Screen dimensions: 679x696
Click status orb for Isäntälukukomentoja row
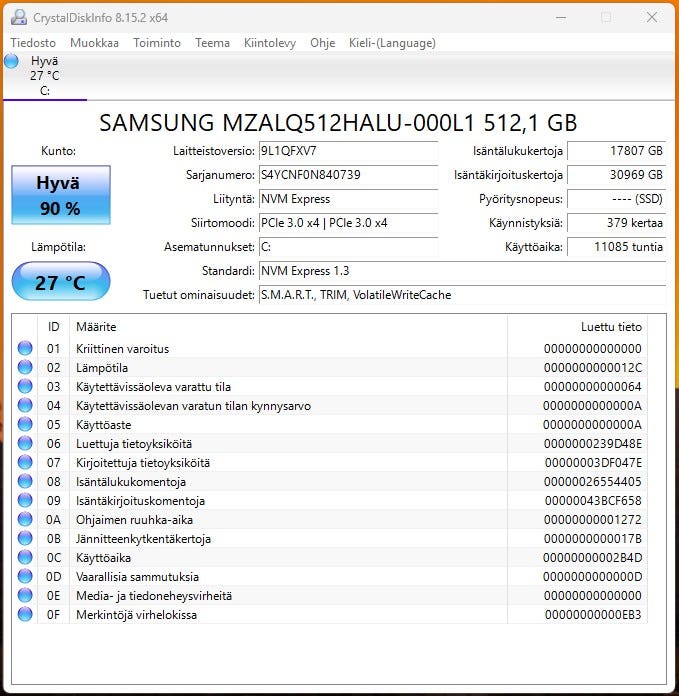(25, 481)
